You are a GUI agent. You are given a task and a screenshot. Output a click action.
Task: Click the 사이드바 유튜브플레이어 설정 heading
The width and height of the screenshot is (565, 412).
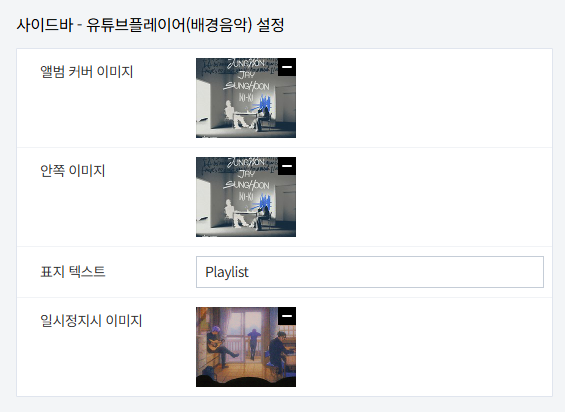click(x=150, y=25)
